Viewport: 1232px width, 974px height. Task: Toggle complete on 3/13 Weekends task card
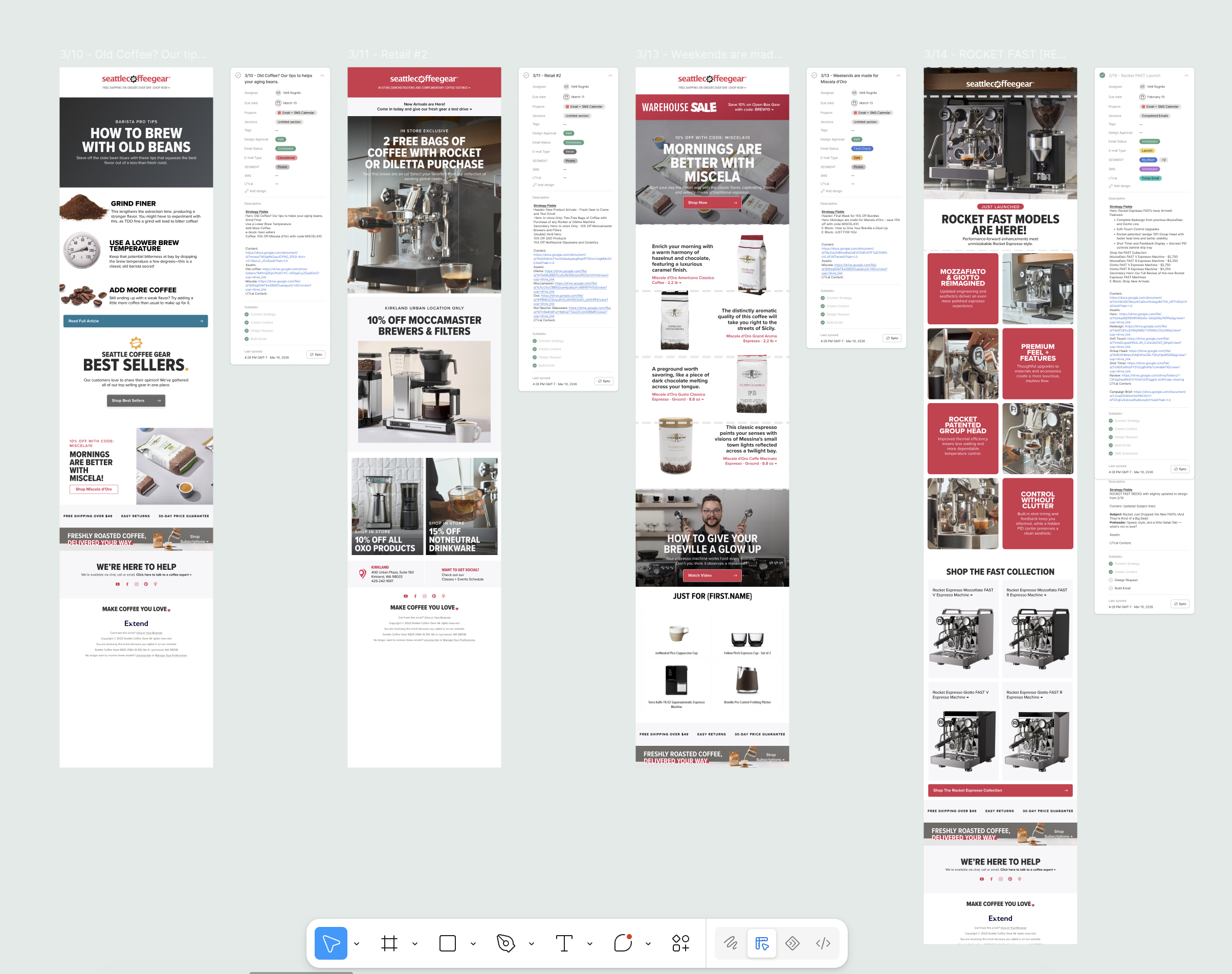[x=815, y=75]
